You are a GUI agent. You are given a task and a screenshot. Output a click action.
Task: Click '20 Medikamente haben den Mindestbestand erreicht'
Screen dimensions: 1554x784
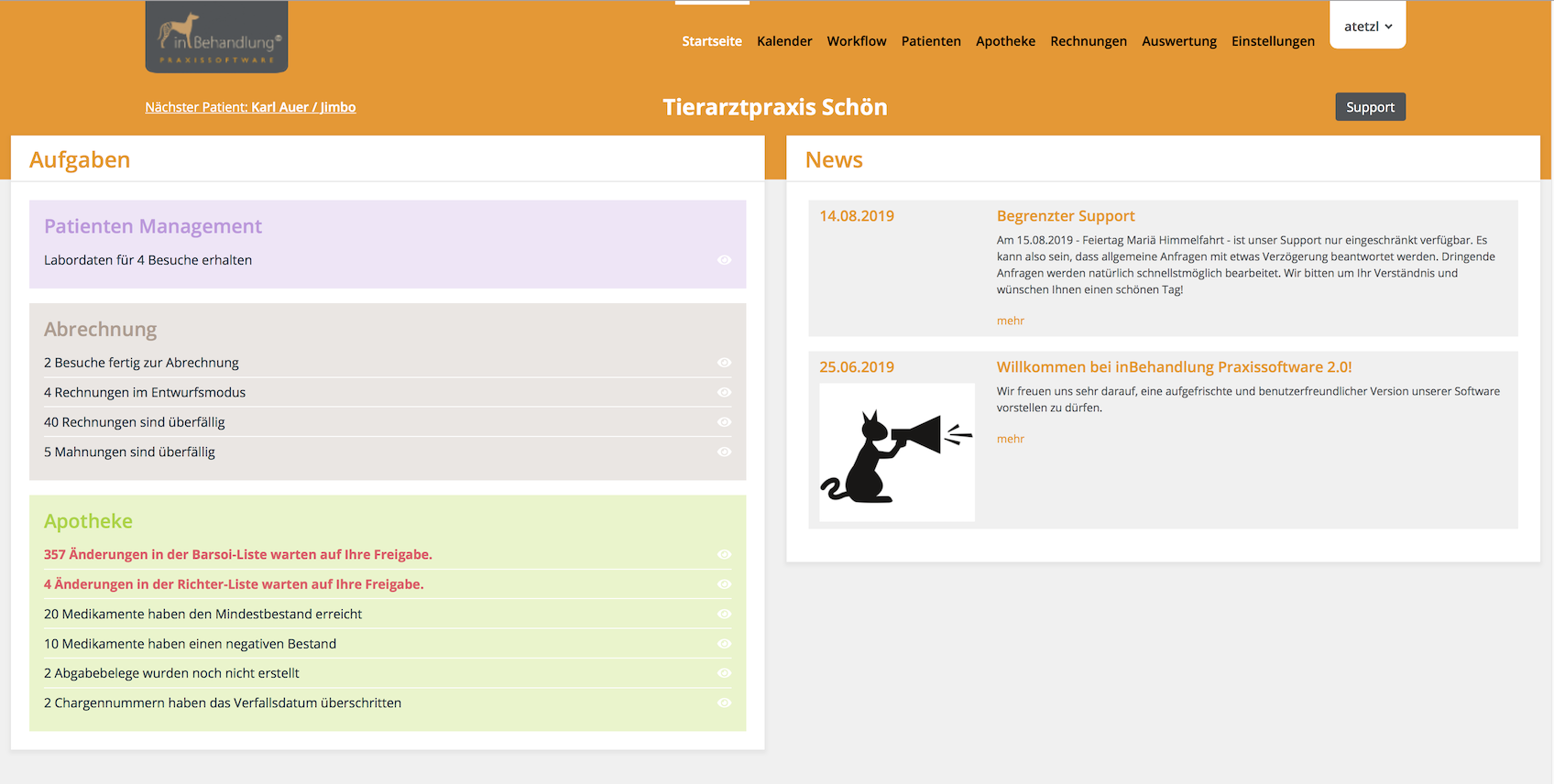(x=202, y=614)
